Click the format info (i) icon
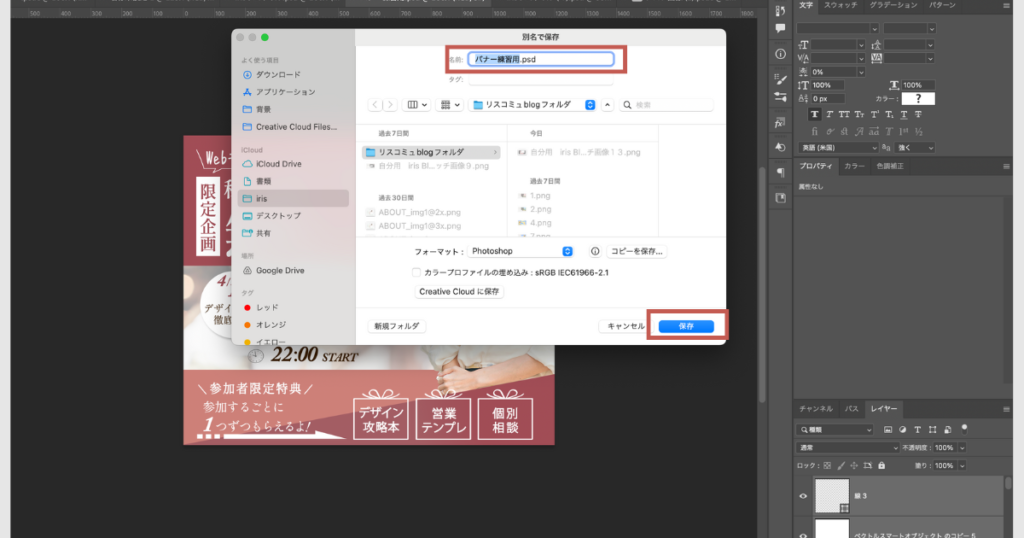Viewport: 1024px width, 538px height. point(595,251)
